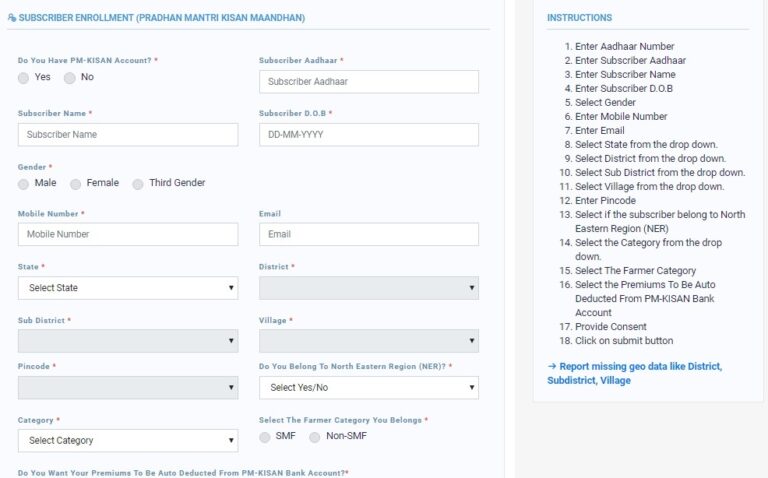Open the Sub District dropdown
Viewport: 768px width, 478px height.
pos(128,341)
